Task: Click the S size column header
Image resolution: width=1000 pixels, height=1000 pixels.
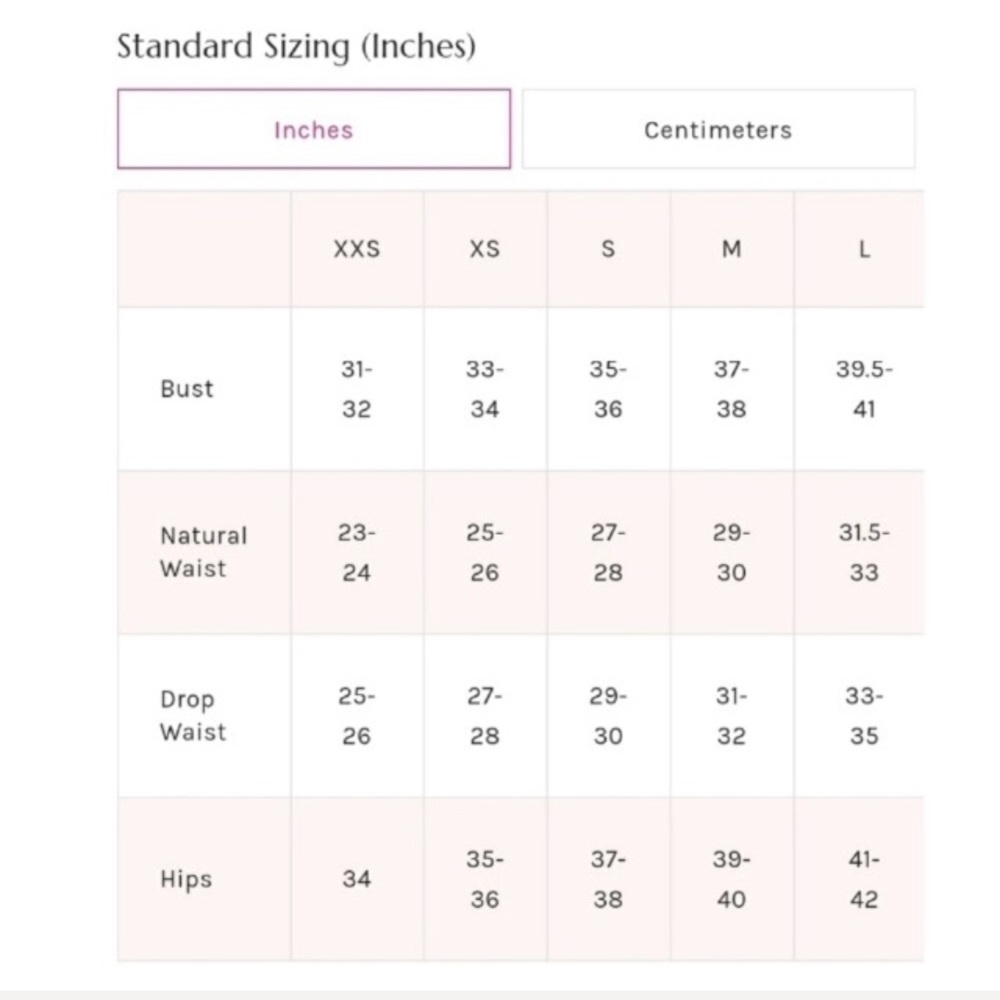Action: tap(608, 249)
